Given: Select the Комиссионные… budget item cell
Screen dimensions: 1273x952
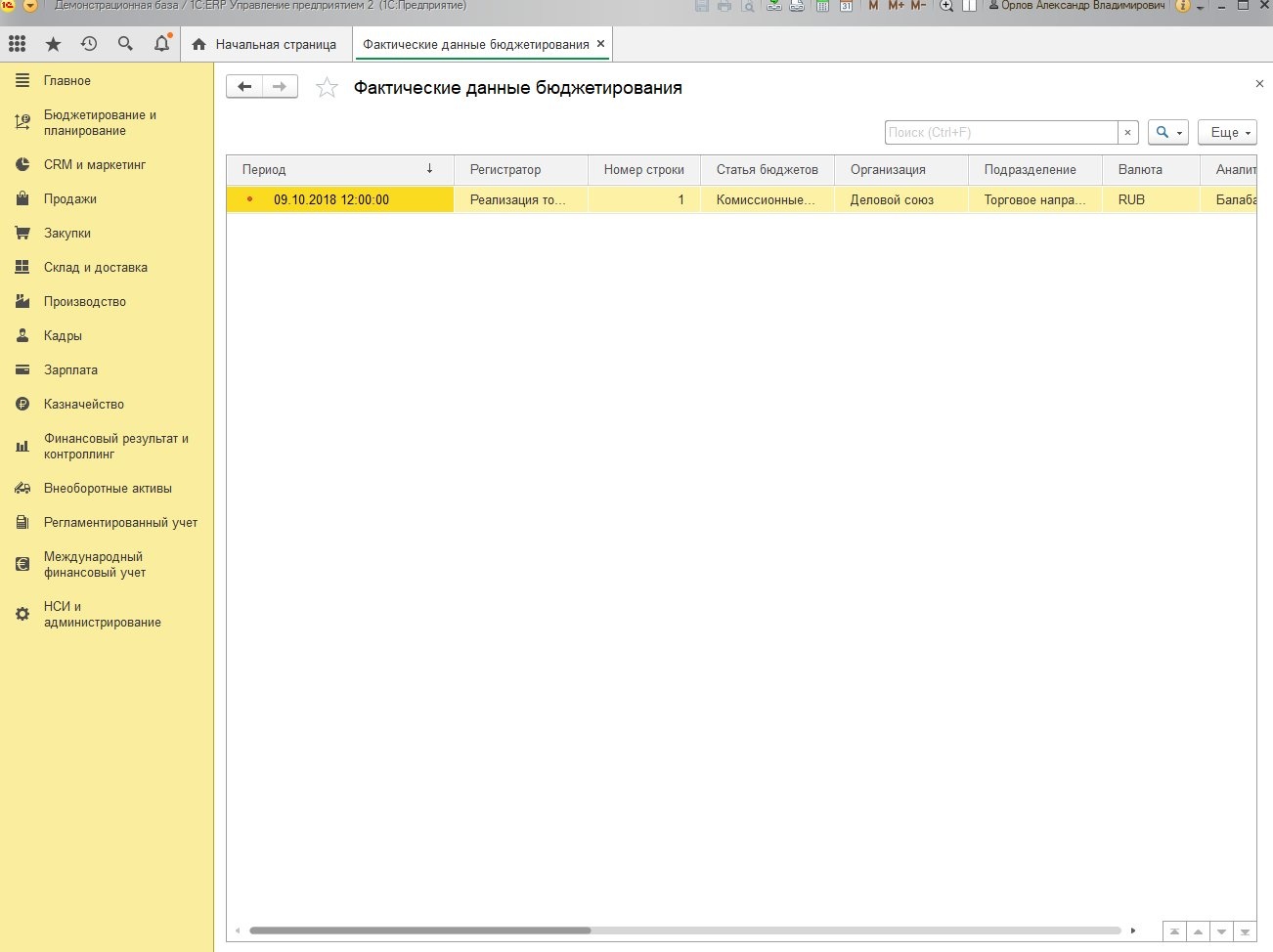Looking at the screenshot, I should tap(768, 199).
